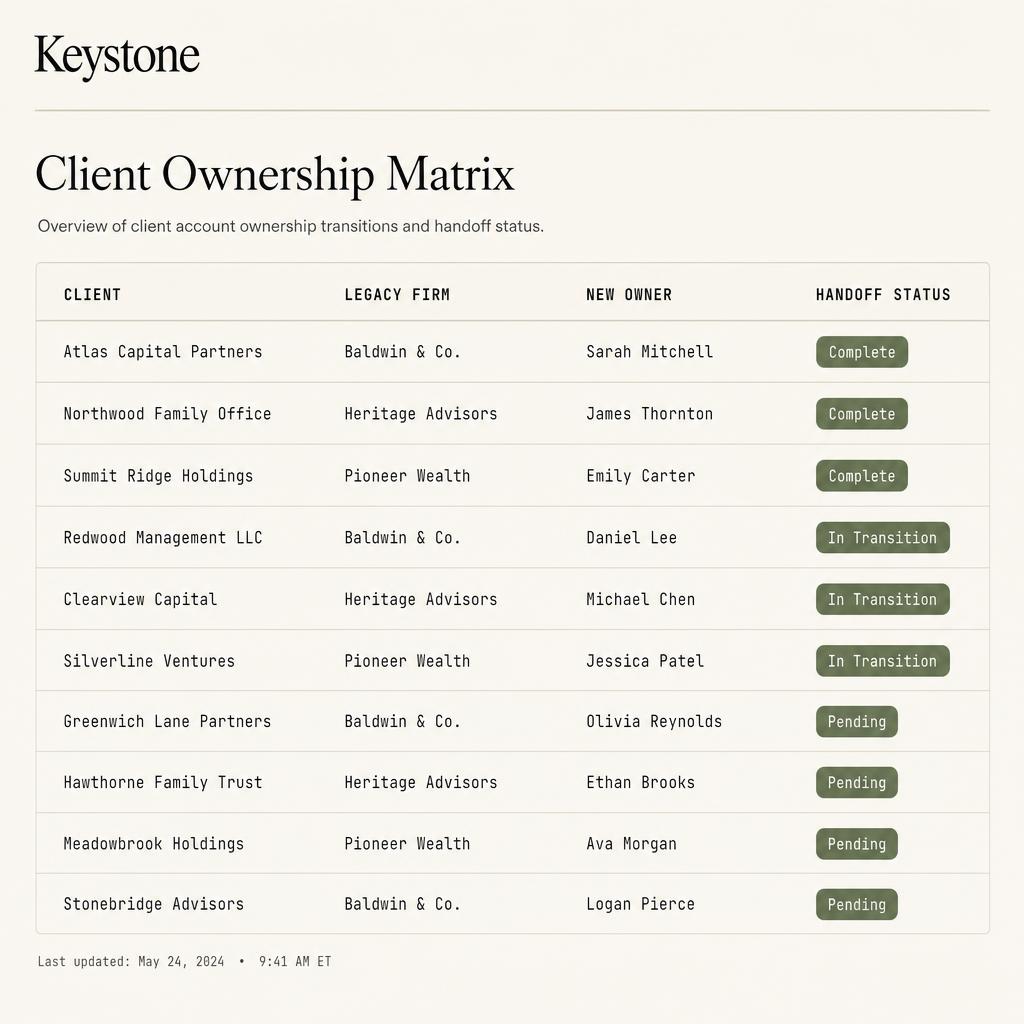Select the Greenwich Lane Partners client cell
Viewport: 1024px width, 1024px height.
pos(167,722)
